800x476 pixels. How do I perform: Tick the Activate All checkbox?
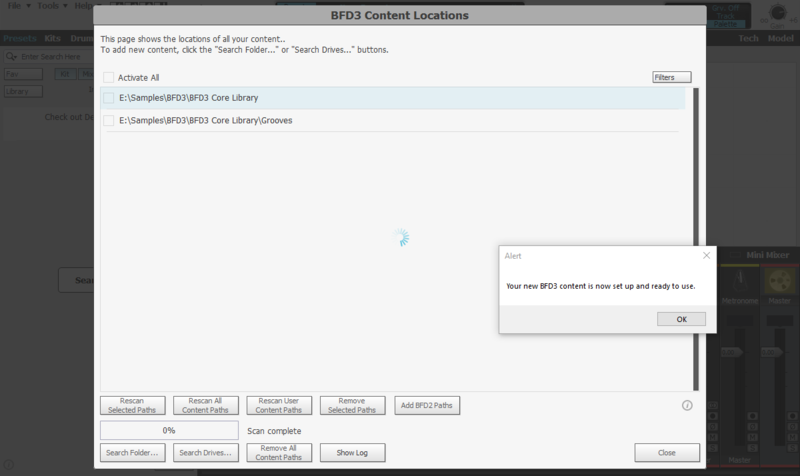click(108, 78)
